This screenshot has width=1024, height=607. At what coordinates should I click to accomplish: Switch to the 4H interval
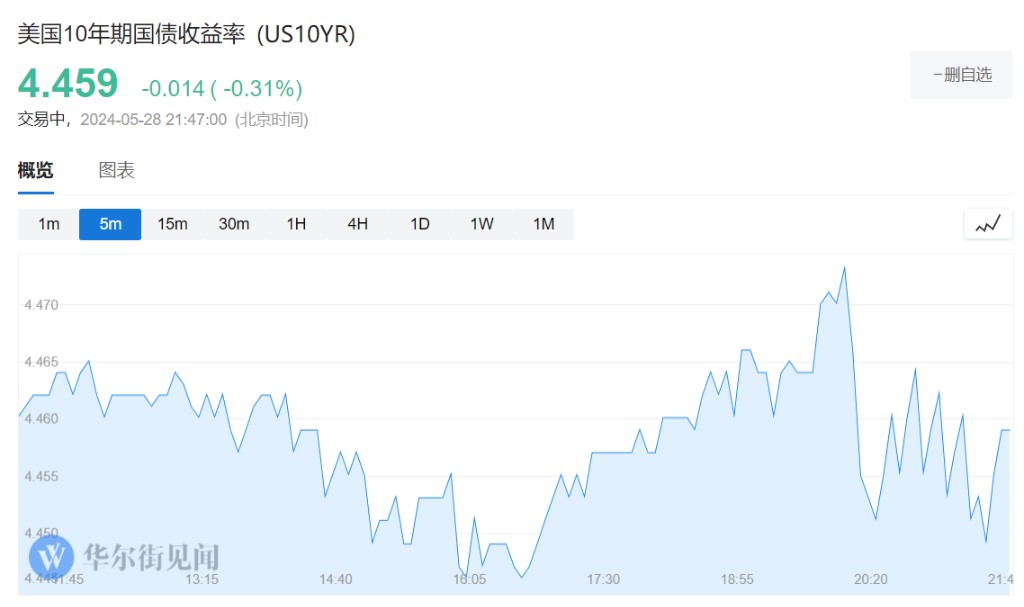tap(358, 224)
